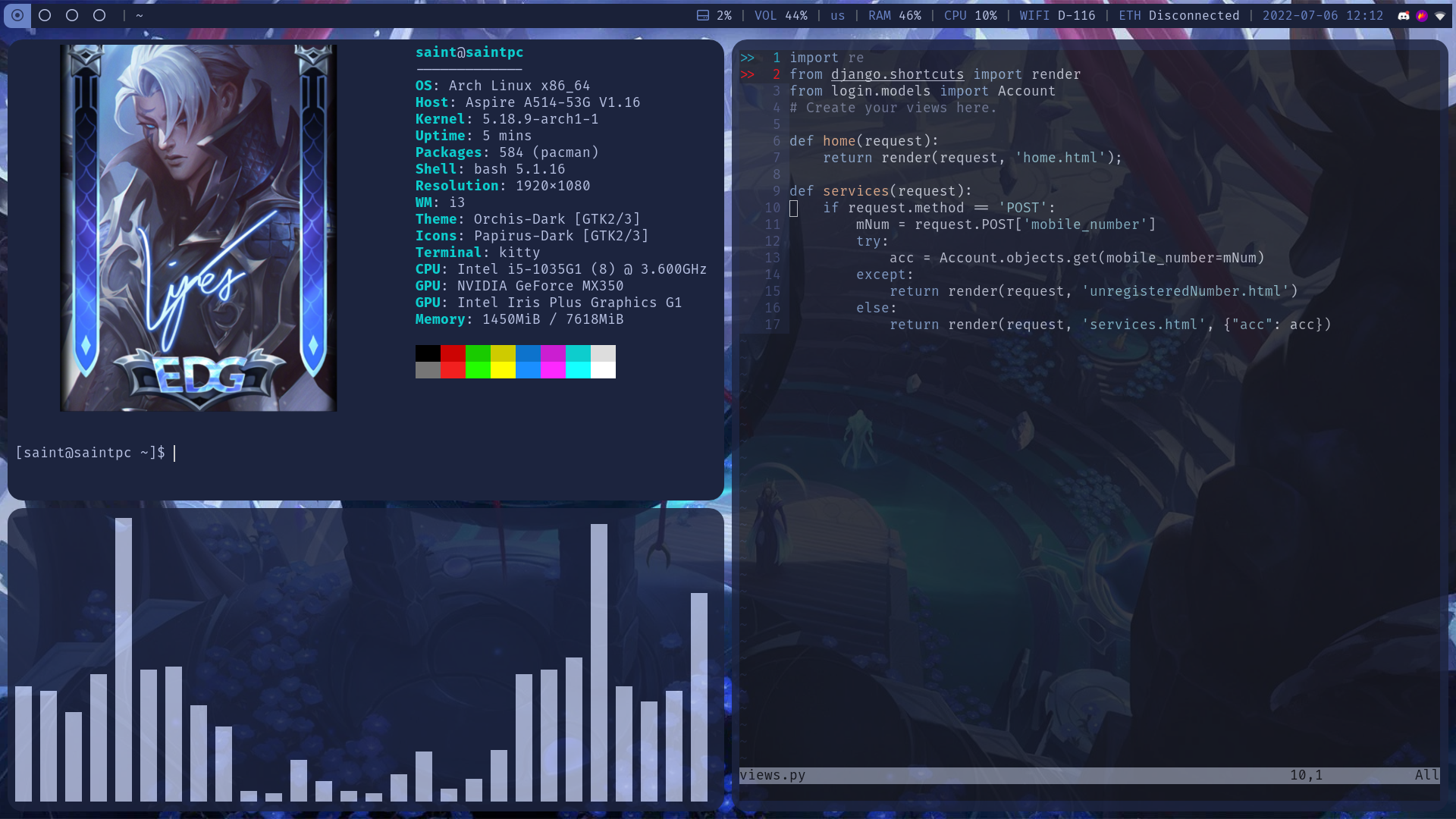Click the 'GPU: NVIDIA GeForce MX350' line

pos(519,286)
